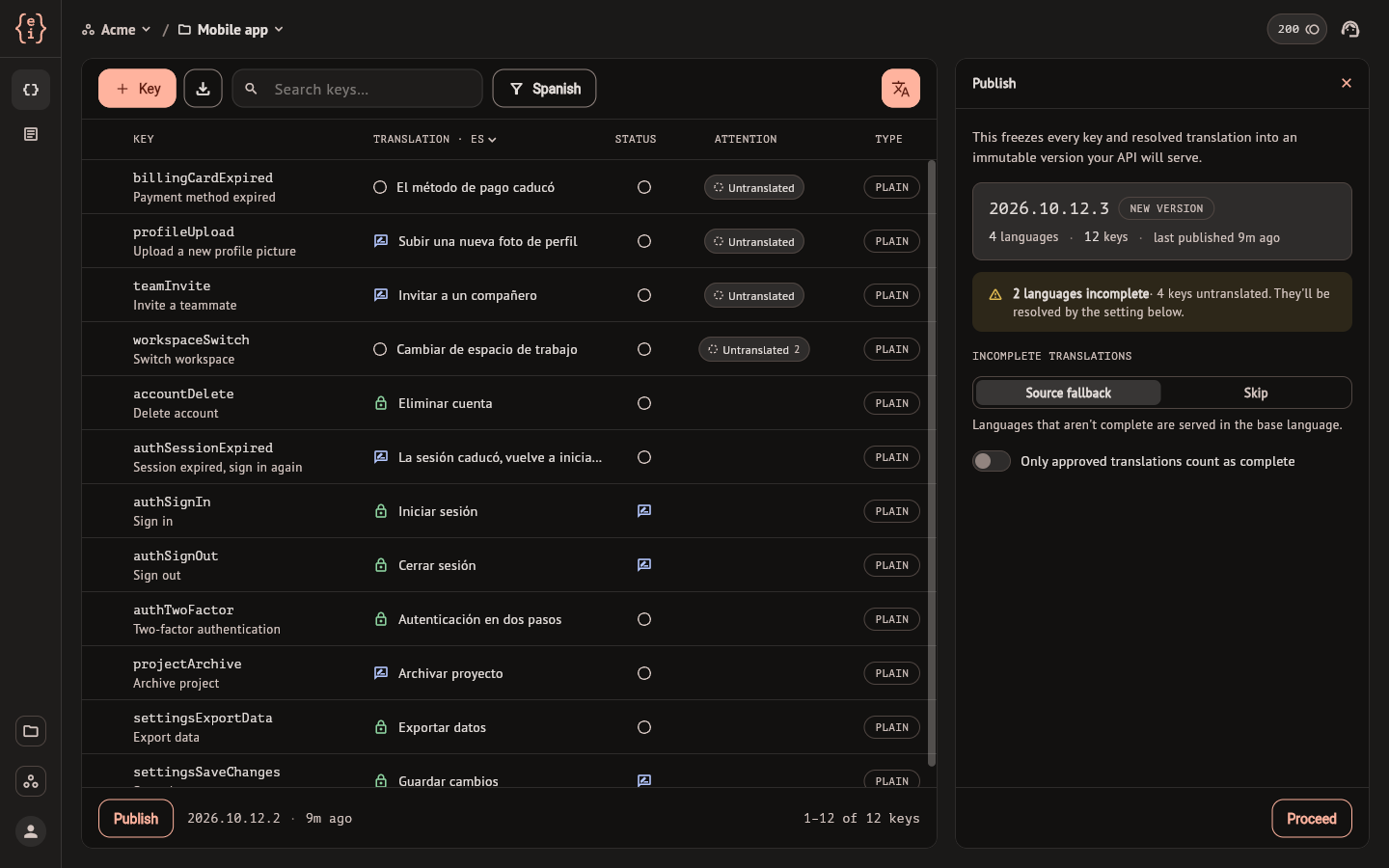Viewport: 1389px width, 868px height.
Task: Toggle status circle for settingsExportData
Action: (644, 727)
